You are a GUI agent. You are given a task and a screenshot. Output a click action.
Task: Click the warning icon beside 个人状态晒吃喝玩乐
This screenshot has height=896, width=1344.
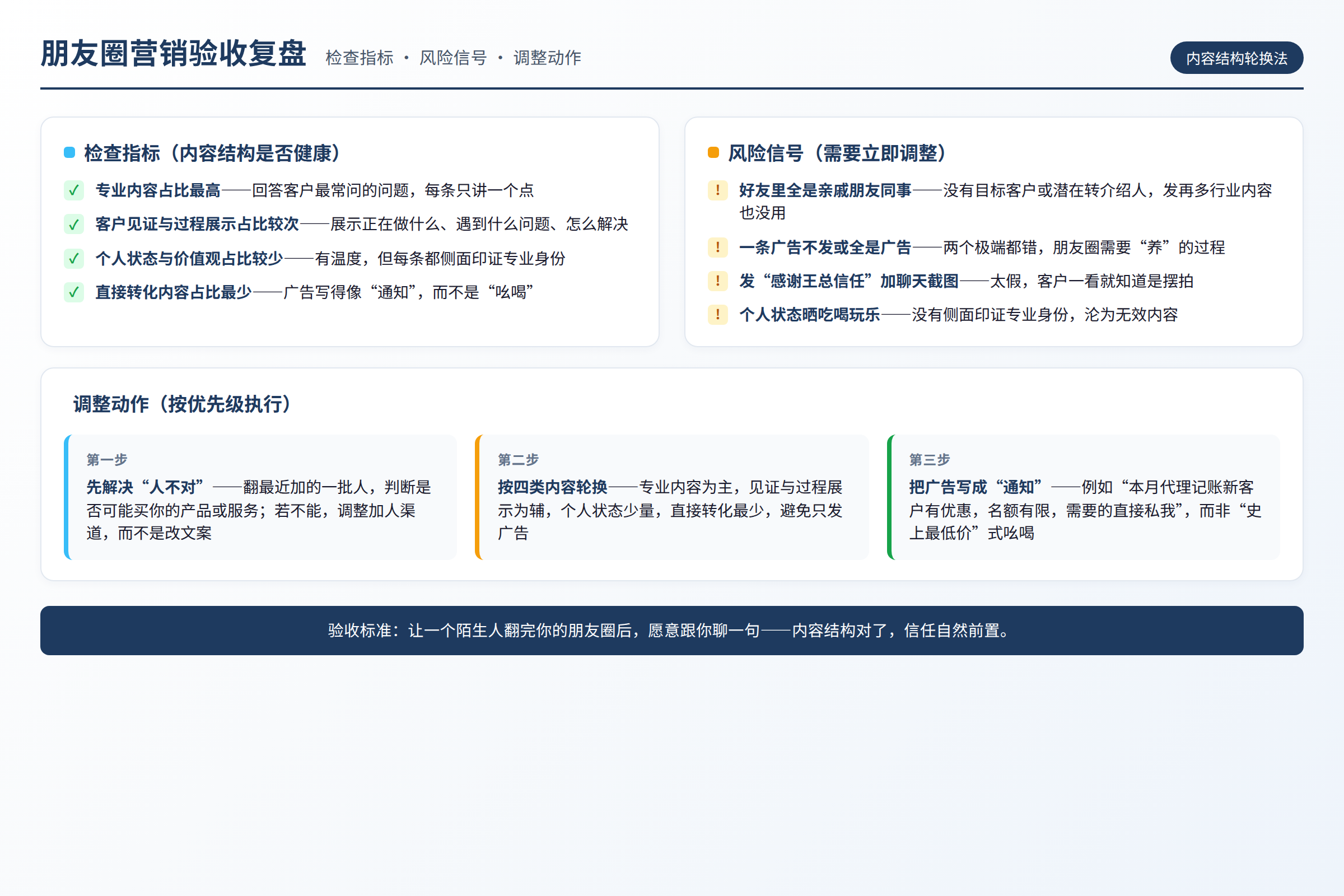pyautogui.click(x=718, y=314)
